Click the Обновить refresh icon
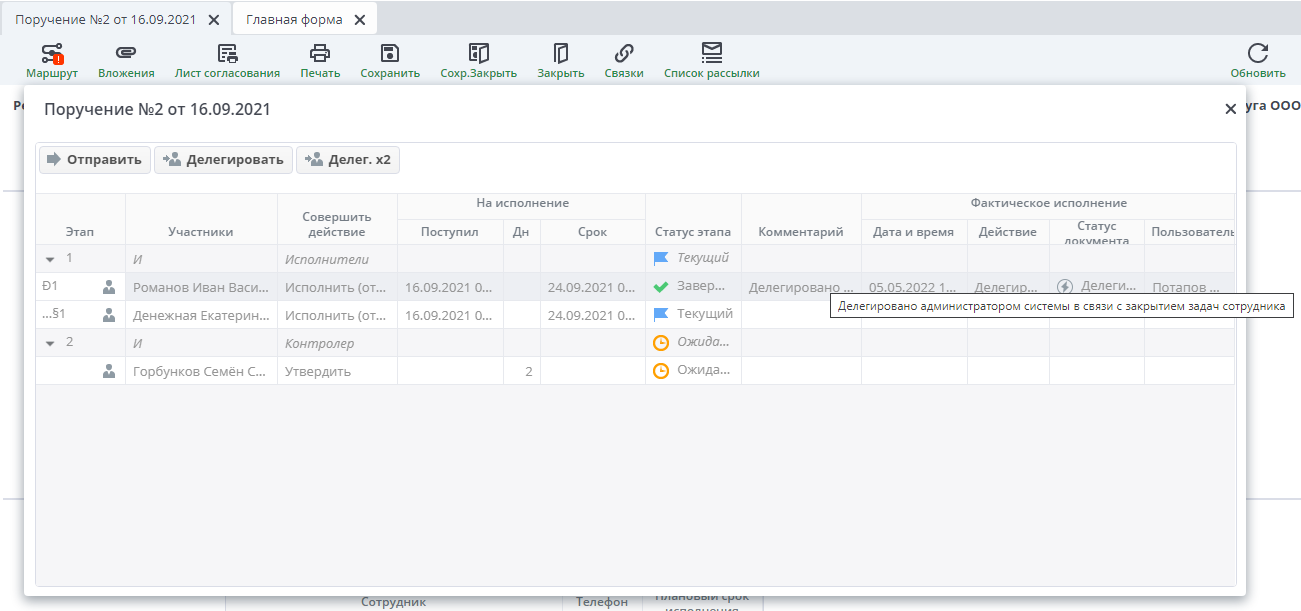This screenshot has width=1301, height=611. point(1257,55)
